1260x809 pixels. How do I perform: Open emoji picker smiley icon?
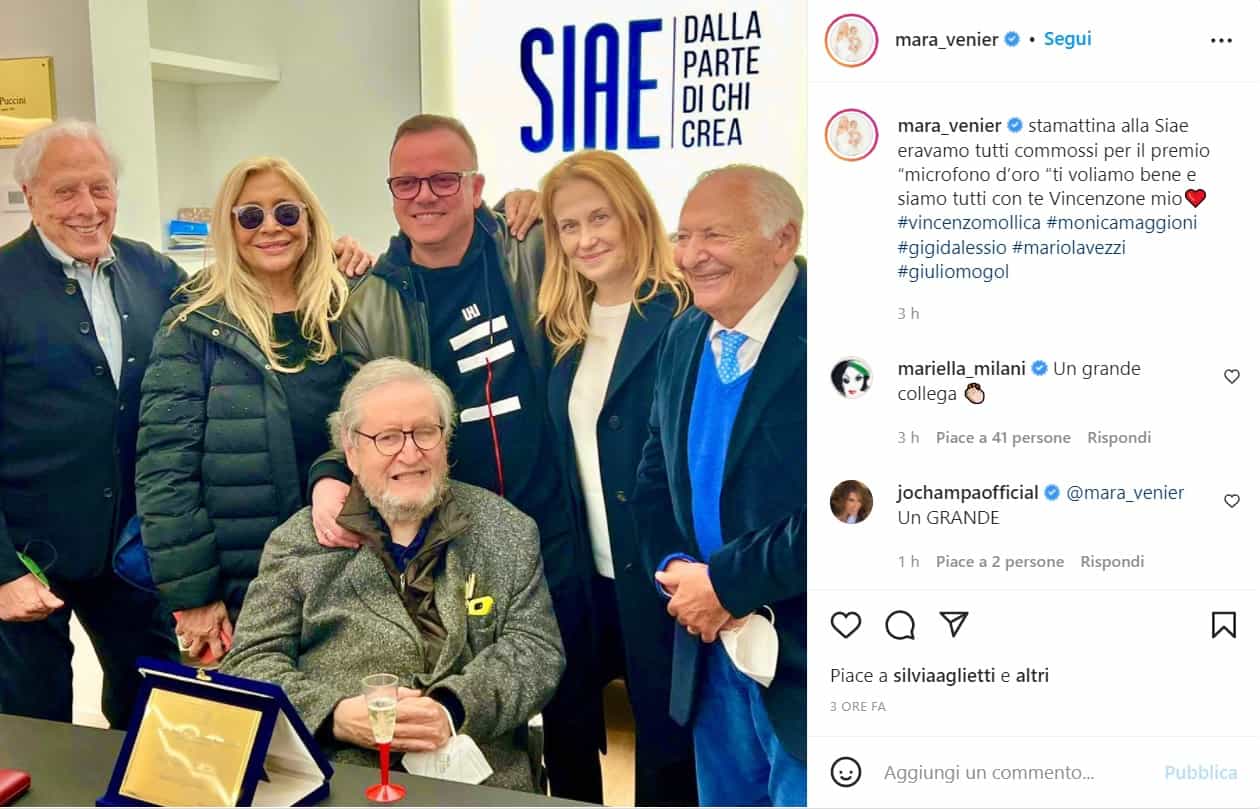(x=846, y=772)
